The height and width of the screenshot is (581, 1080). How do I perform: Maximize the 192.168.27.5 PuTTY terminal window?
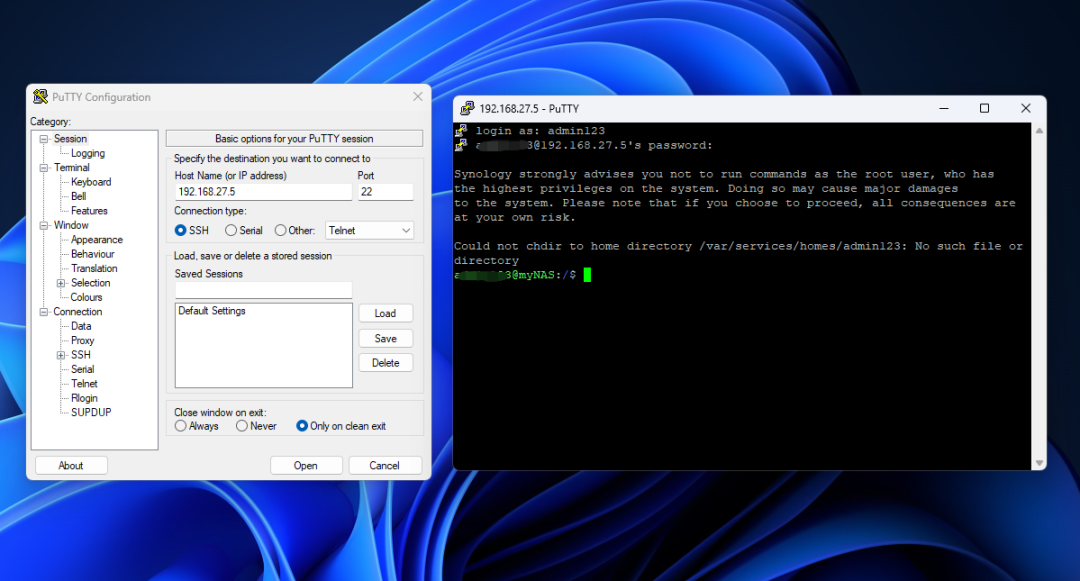984,108
